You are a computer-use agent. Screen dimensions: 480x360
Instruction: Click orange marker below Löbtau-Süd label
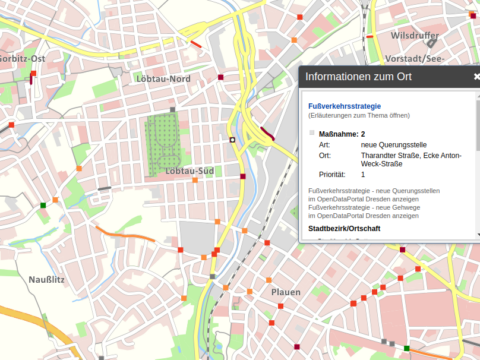click(195, 180)
